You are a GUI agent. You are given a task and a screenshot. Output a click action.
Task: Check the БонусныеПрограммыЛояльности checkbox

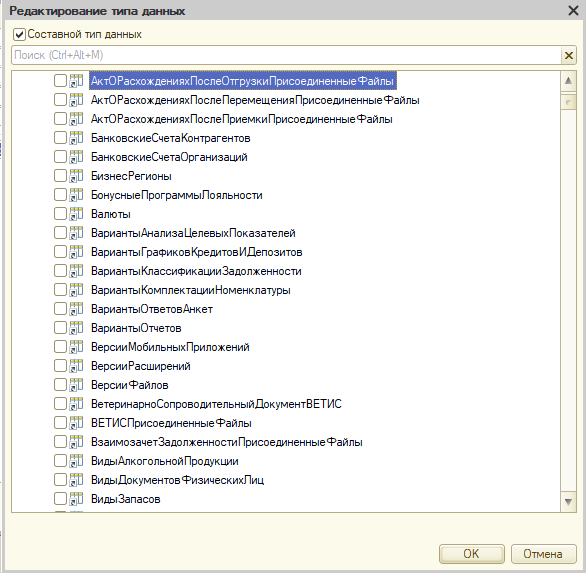pyautogui.click(x=60, y=195)
